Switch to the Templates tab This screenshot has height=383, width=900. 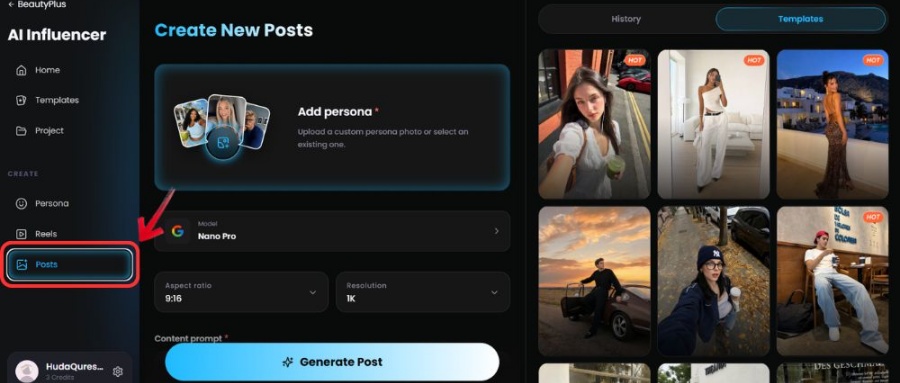pos(801,19)
